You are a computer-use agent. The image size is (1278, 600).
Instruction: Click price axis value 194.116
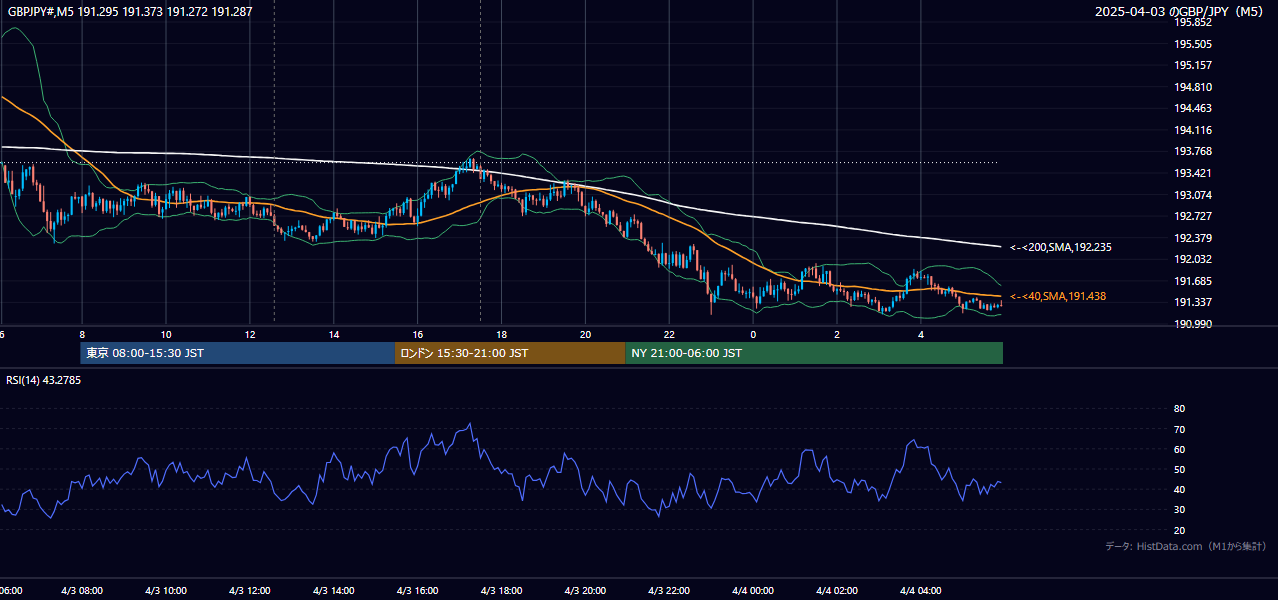pyautogui.click(x=1193, y=130)
